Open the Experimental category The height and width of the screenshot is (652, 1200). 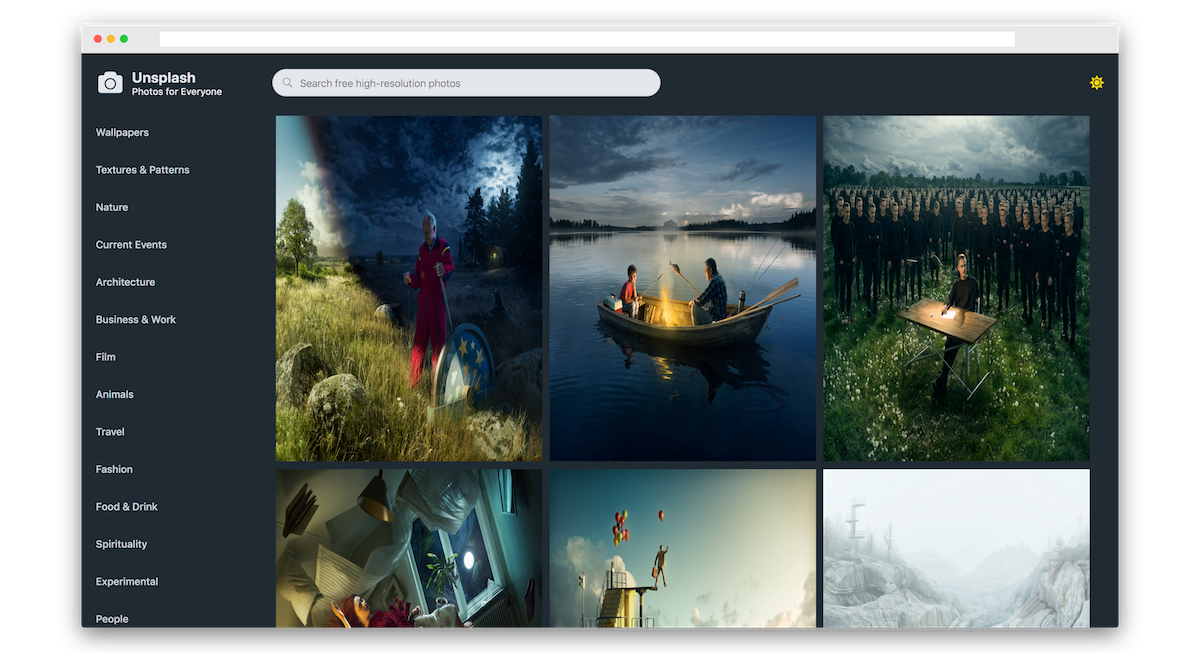point(127,582)
